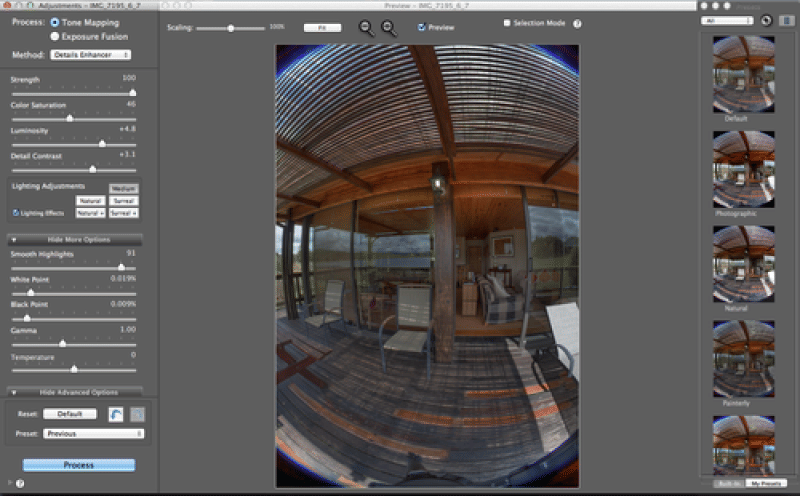The height and width of the screenshot is (496, 800).
Task: Click the zoom out magnifier icon
Action: 366,28
